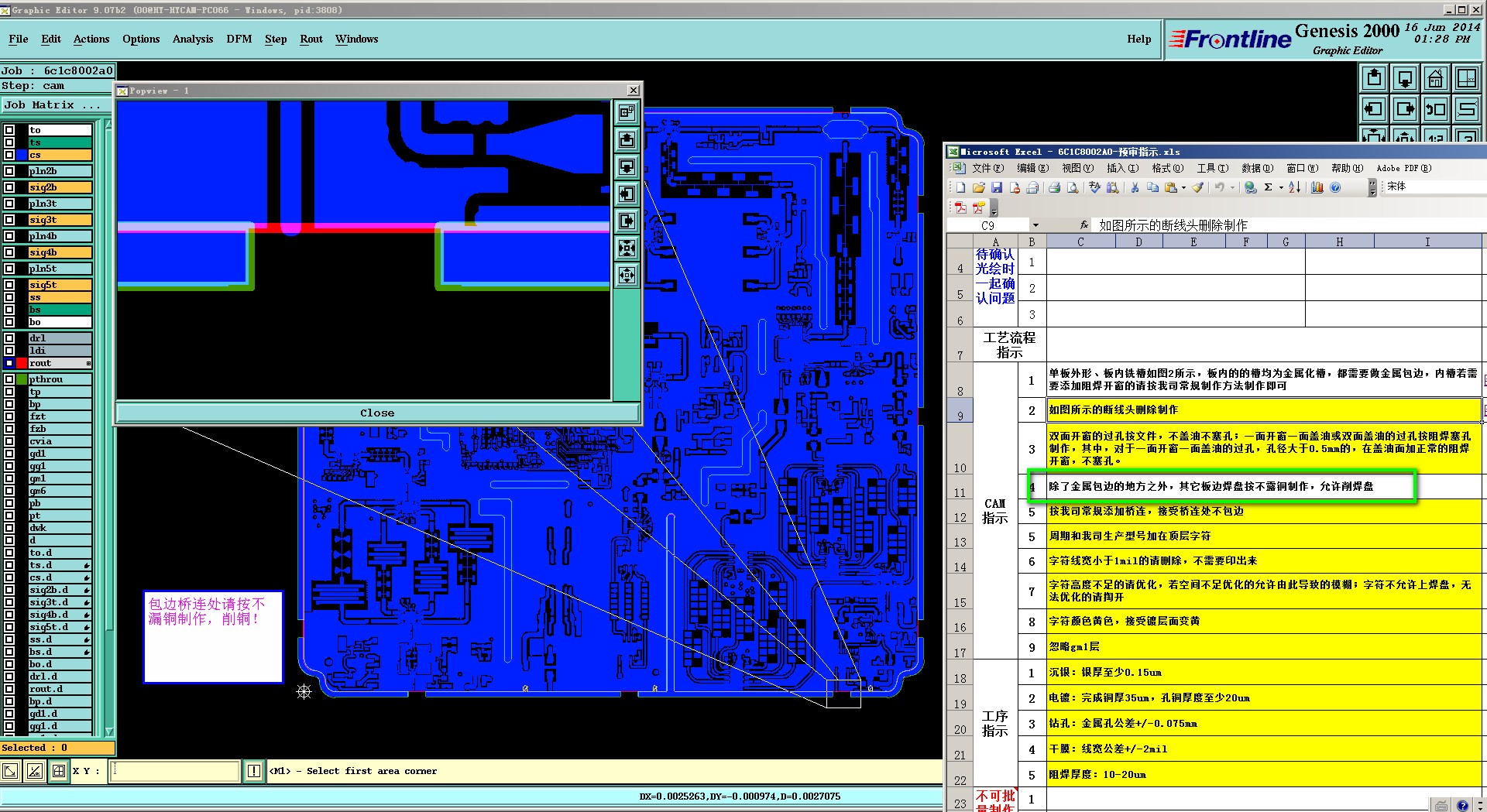Click the XY coordinate input field
This screenshot has width=1487, height=812.
(175, 771)
